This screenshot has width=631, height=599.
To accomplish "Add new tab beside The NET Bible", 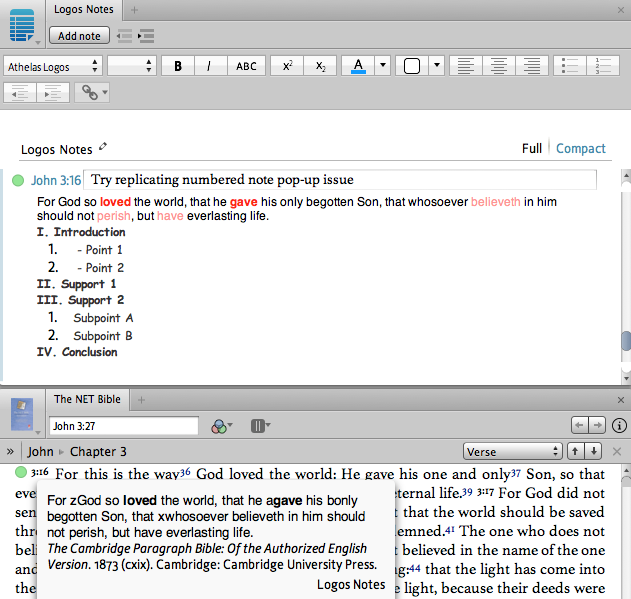I will tap(141, 400).
